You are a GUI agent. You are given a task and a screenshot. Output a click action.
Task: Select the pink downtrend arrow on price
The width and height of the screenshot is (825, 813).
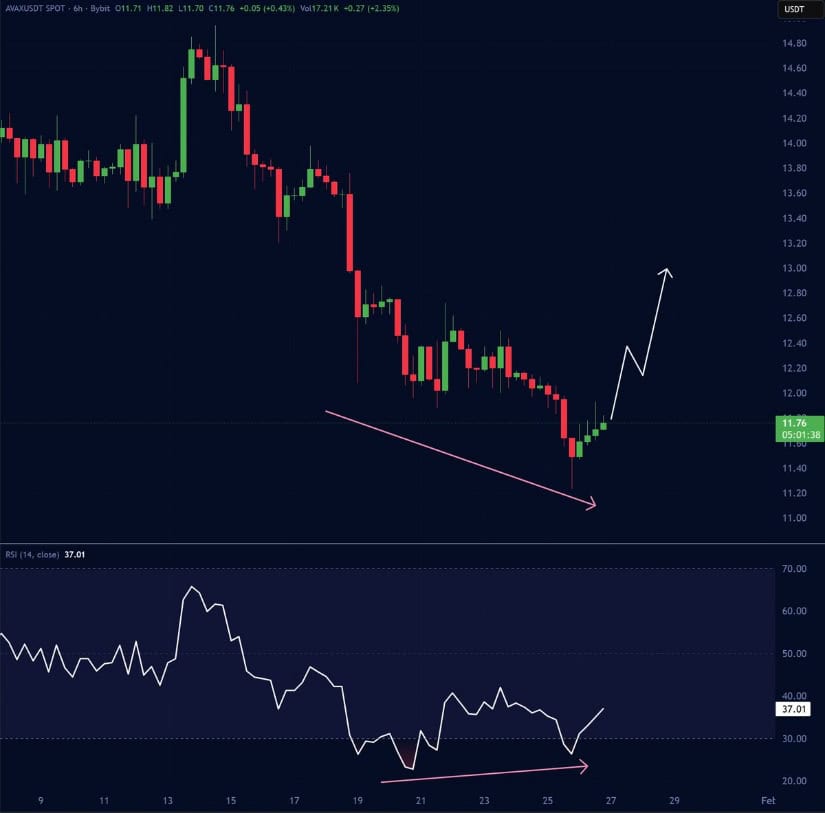(x=460, y=457)
